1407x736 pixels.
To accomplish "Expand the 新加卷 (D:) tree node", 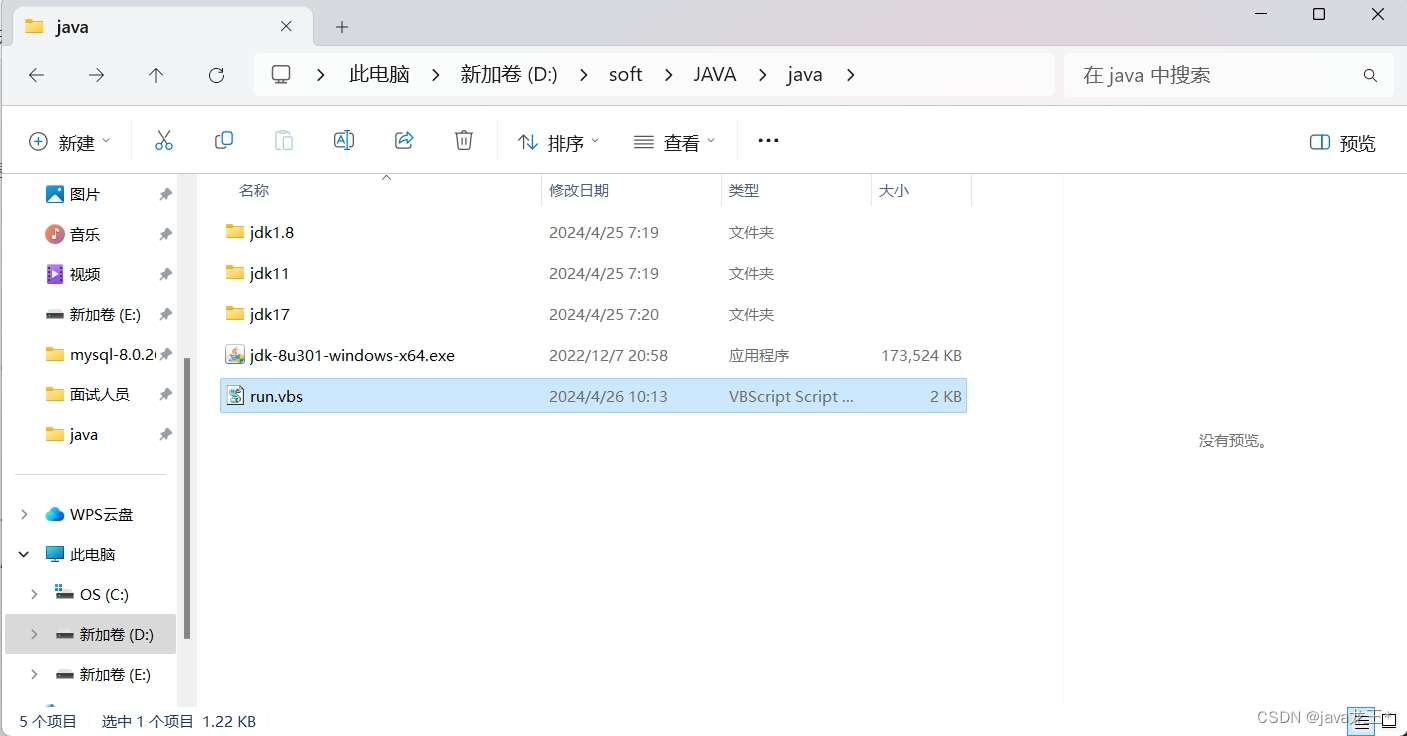I will 34,634.
